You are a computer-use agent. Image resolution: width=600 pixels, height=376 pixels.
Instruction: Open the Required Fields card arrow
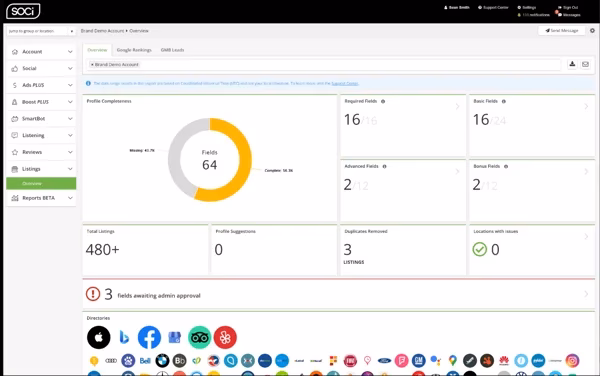coord(457,107)
